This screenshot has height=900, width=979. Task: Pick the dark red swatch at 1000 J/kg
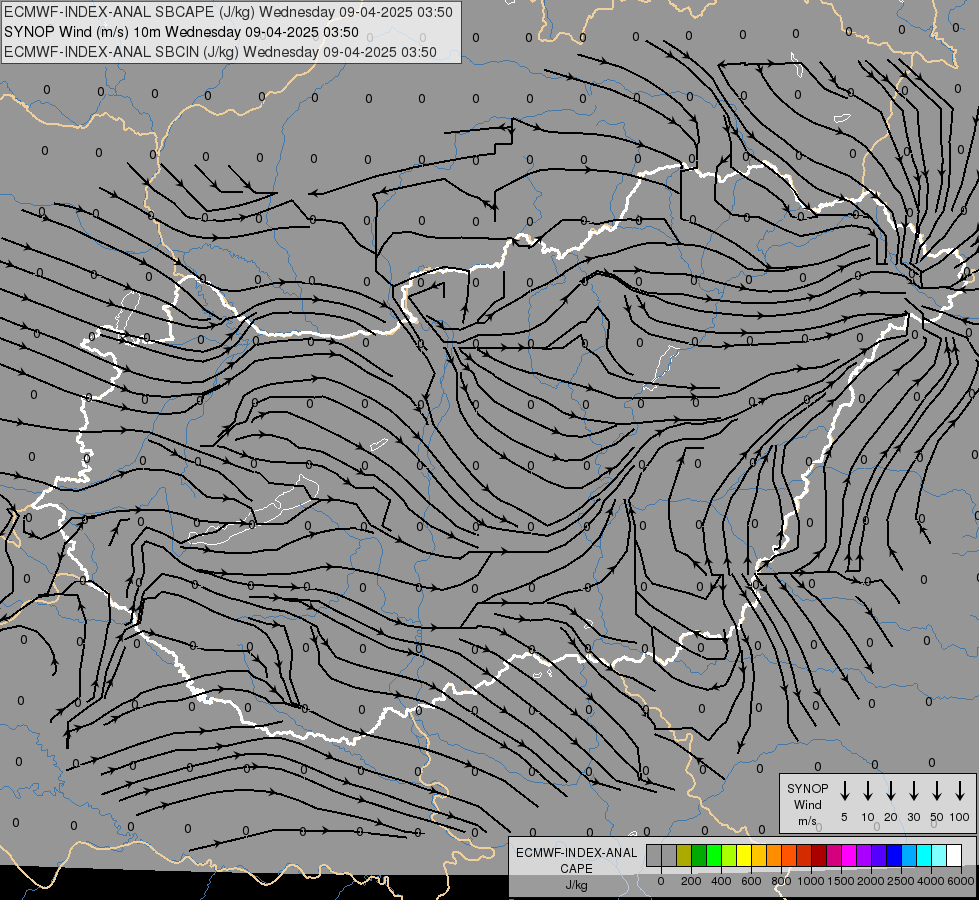[819, 855]
